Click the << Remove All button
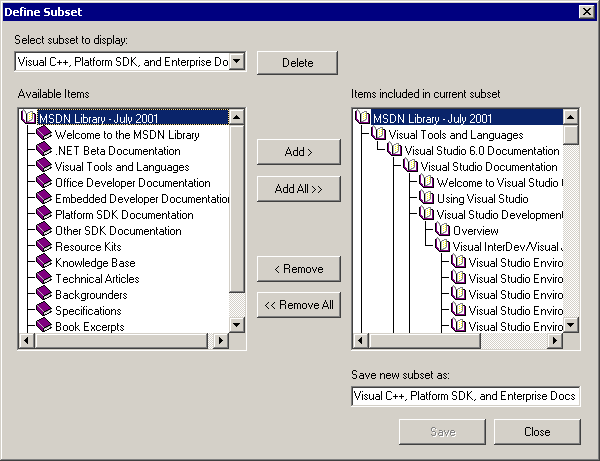 (299, 305)
